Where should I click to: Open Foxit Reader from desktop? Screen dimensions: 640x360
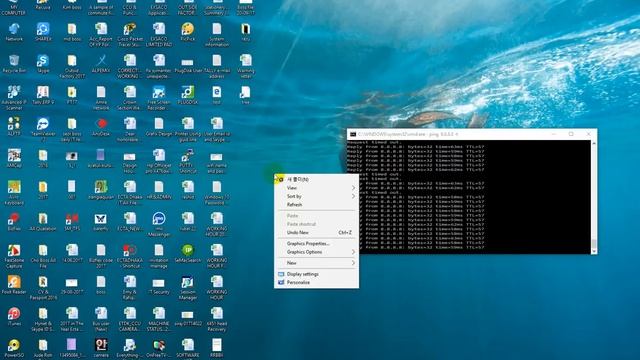14,284
